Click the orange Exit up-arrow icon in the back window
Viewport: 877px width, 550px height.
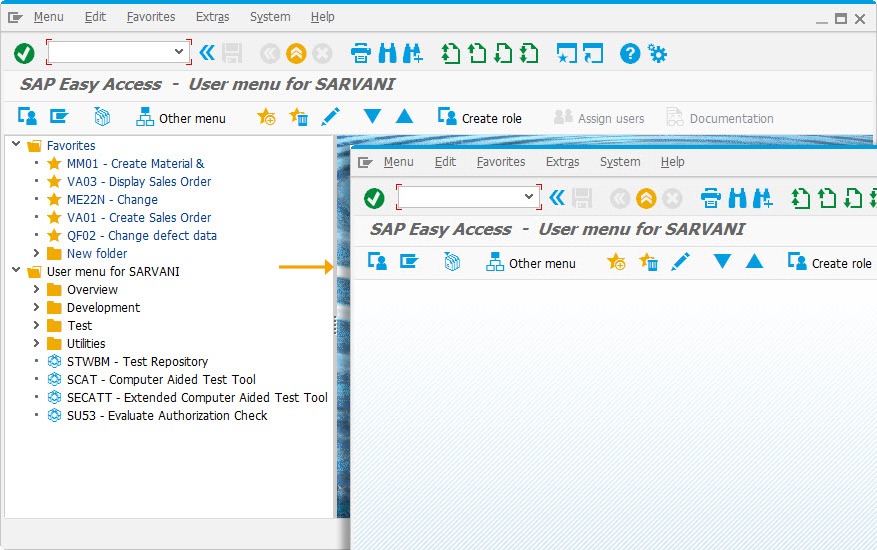click(296, 54)
